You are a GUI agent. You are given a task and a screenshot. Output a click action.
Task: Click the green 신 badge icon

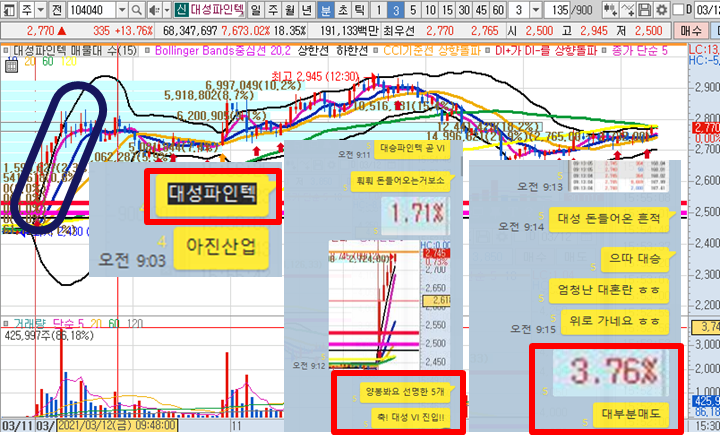pyautogui.click(x=181, y=10)
